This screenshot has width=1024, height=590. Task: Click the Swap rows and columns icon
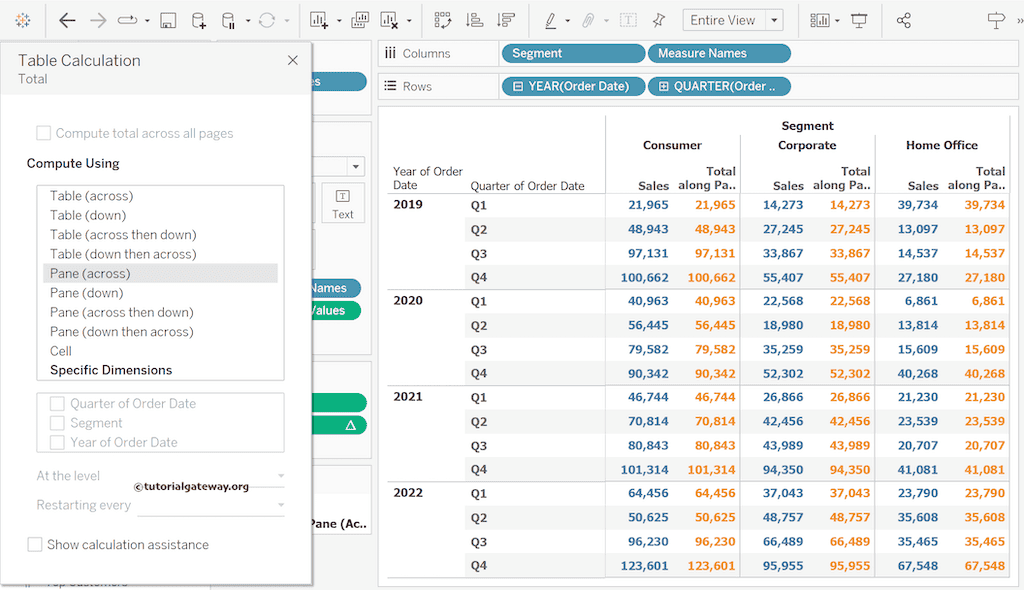coord(443,20)
